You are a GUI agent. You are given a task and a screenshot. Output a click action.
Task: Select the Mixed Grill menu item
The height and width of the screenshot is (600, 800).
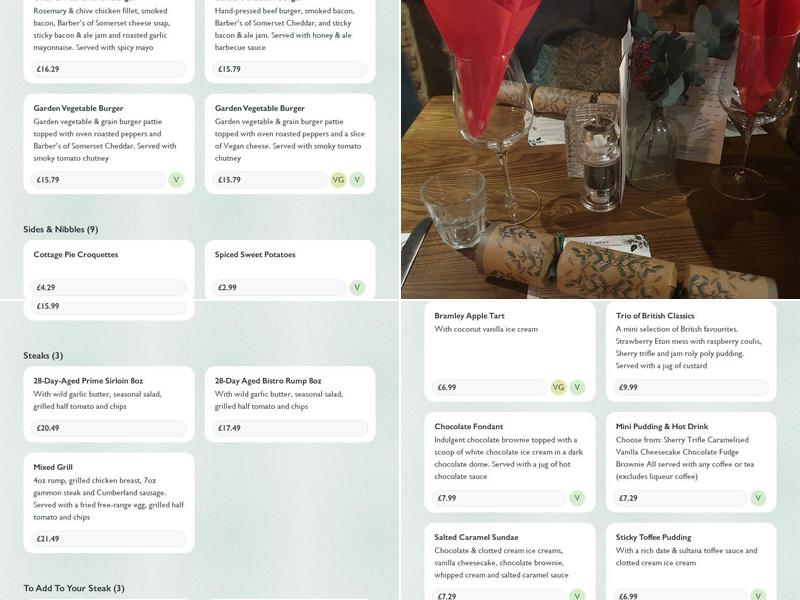pyautogui.click(x=109, y=503)
